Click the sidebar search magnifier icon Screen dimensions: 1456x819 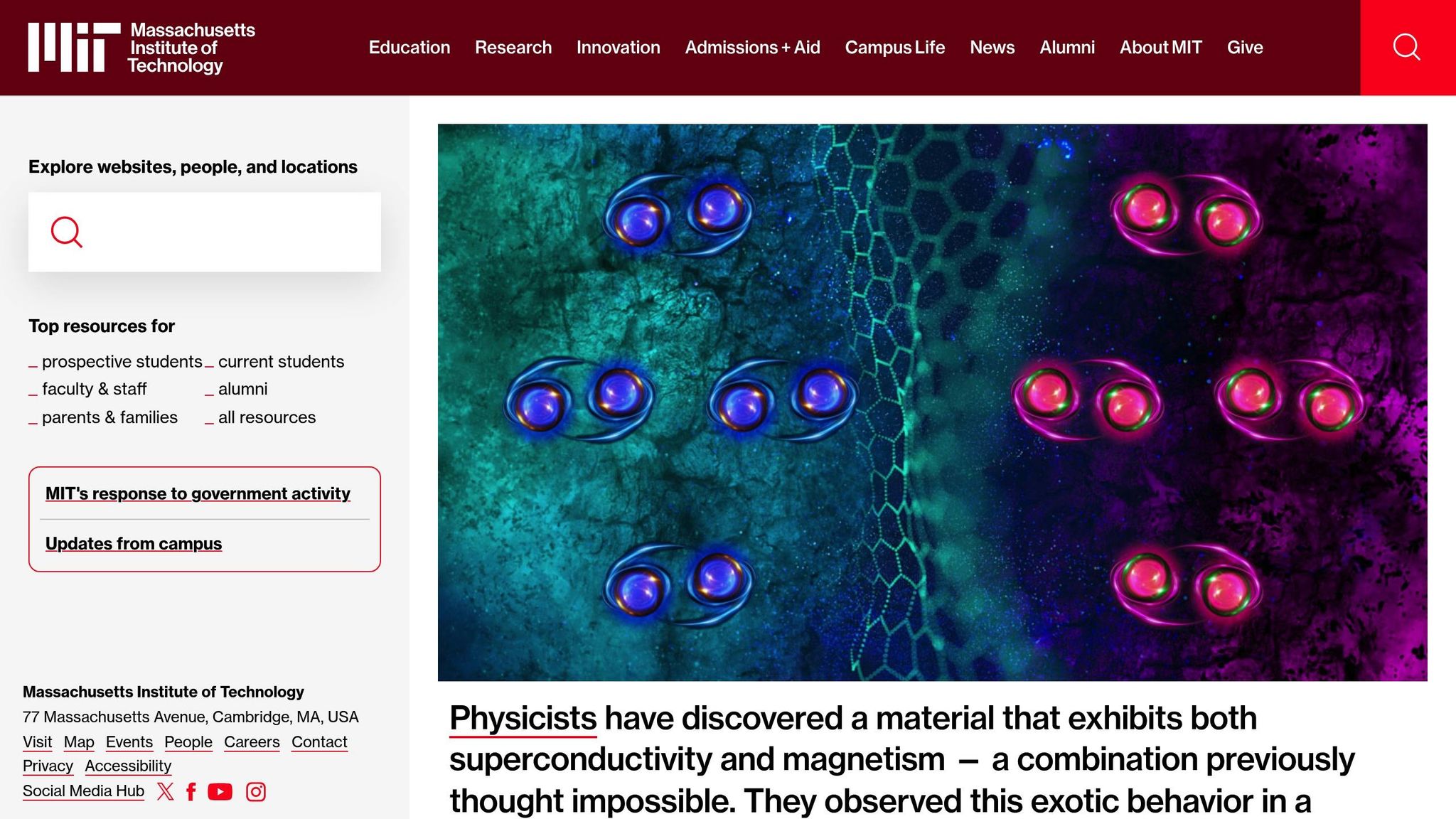pos(67,232)
